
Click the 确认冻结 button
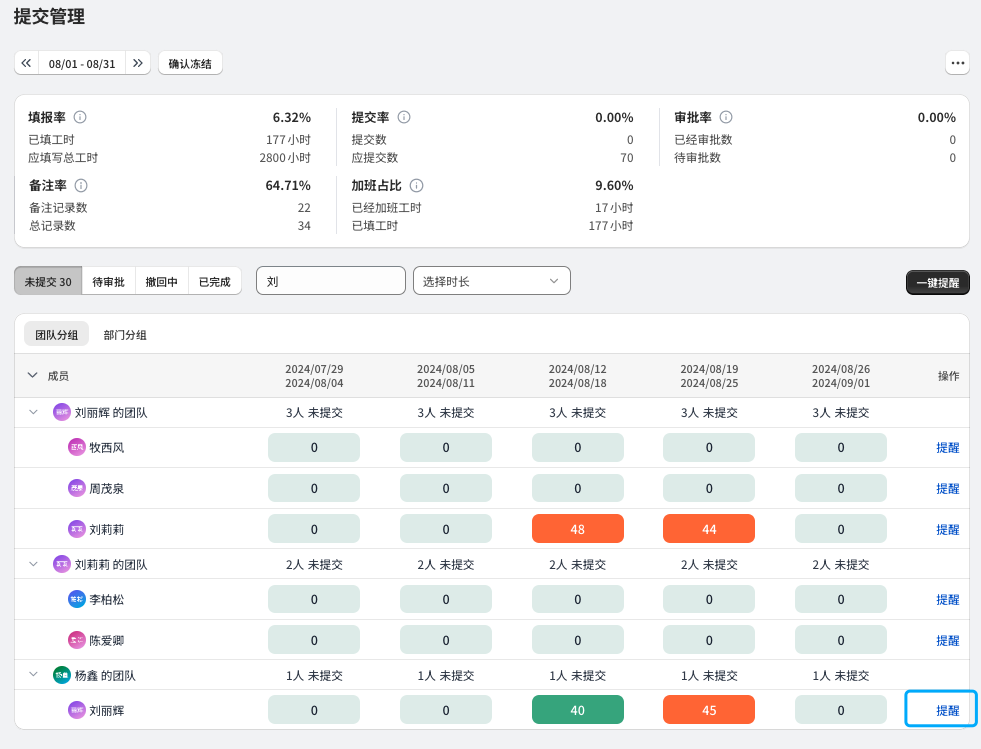(190, 63)
